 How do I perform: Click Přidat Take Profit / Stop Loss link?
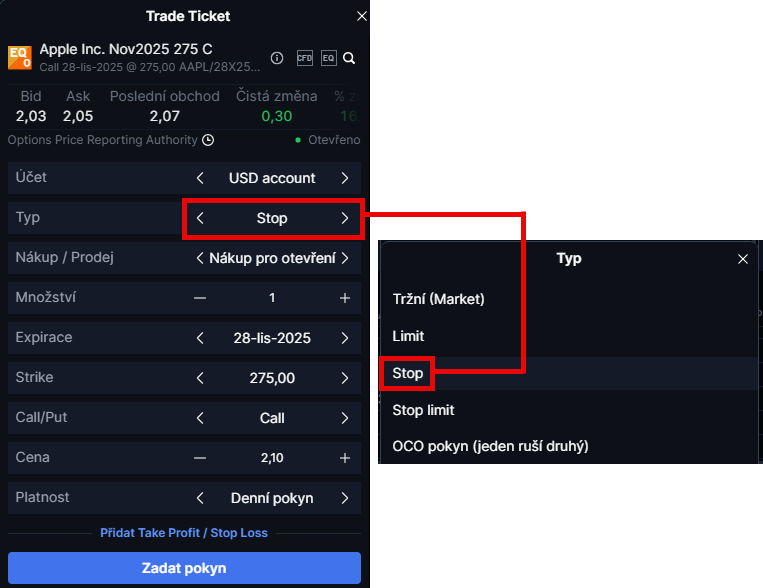[184, 533]
